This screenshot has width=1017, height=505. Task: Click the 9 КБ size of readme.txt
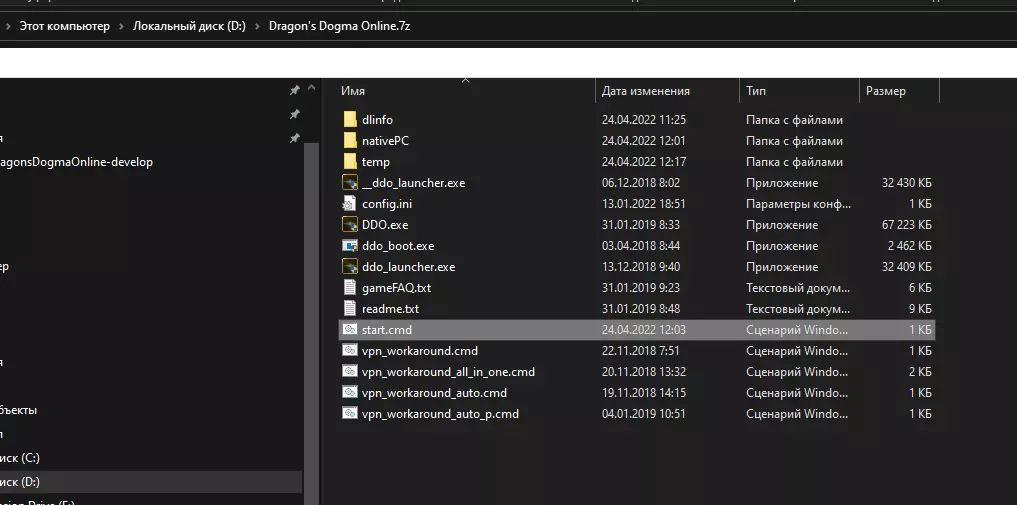pos(920,309)
